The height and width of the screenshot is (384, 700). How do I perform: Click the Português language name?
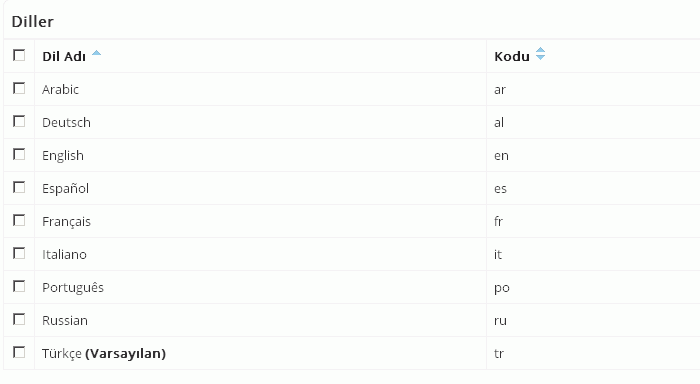(73, 288)
